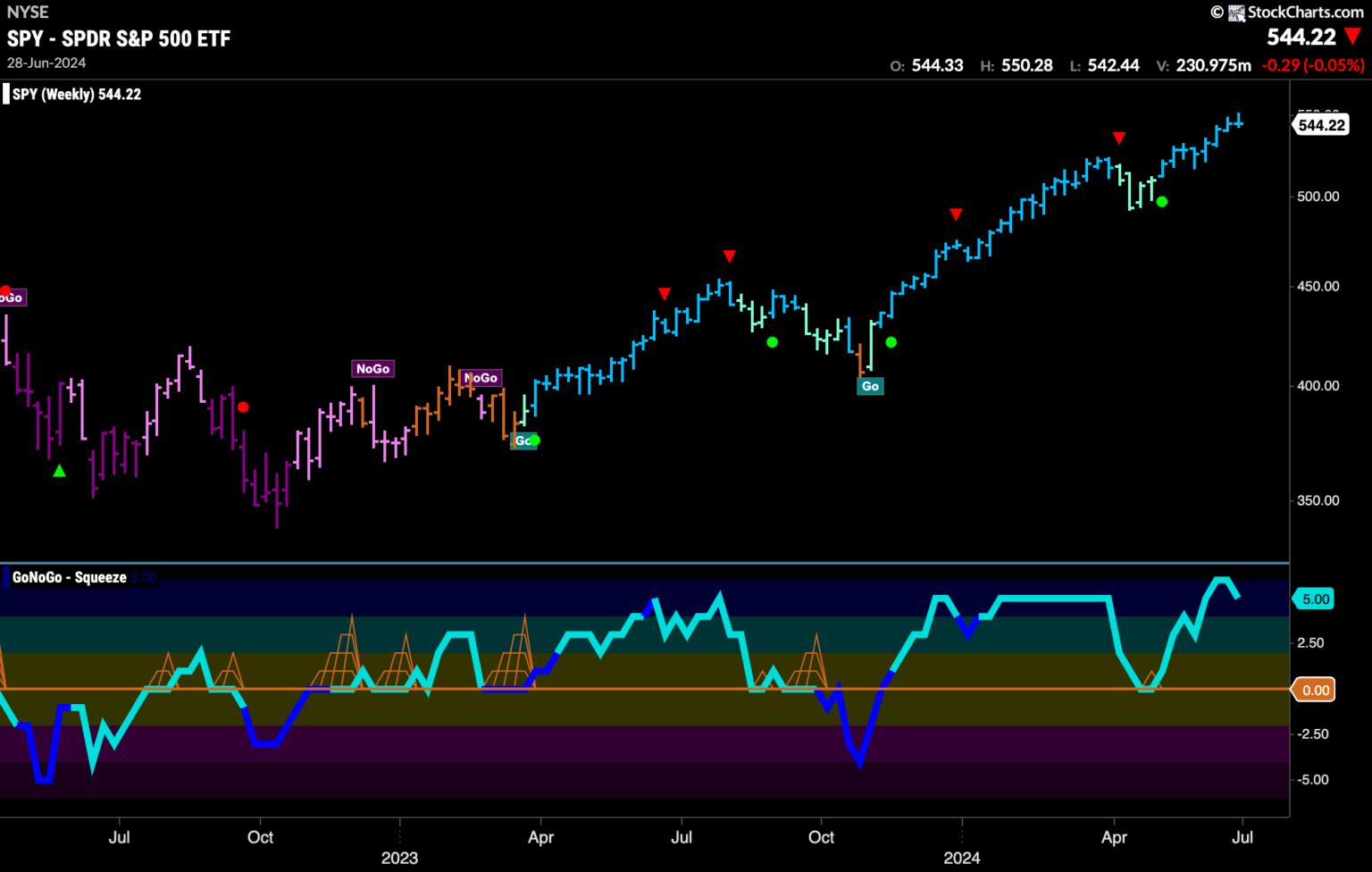
Task: Click the 2024 year label on time axis
Action: click(x=962, y=859)
